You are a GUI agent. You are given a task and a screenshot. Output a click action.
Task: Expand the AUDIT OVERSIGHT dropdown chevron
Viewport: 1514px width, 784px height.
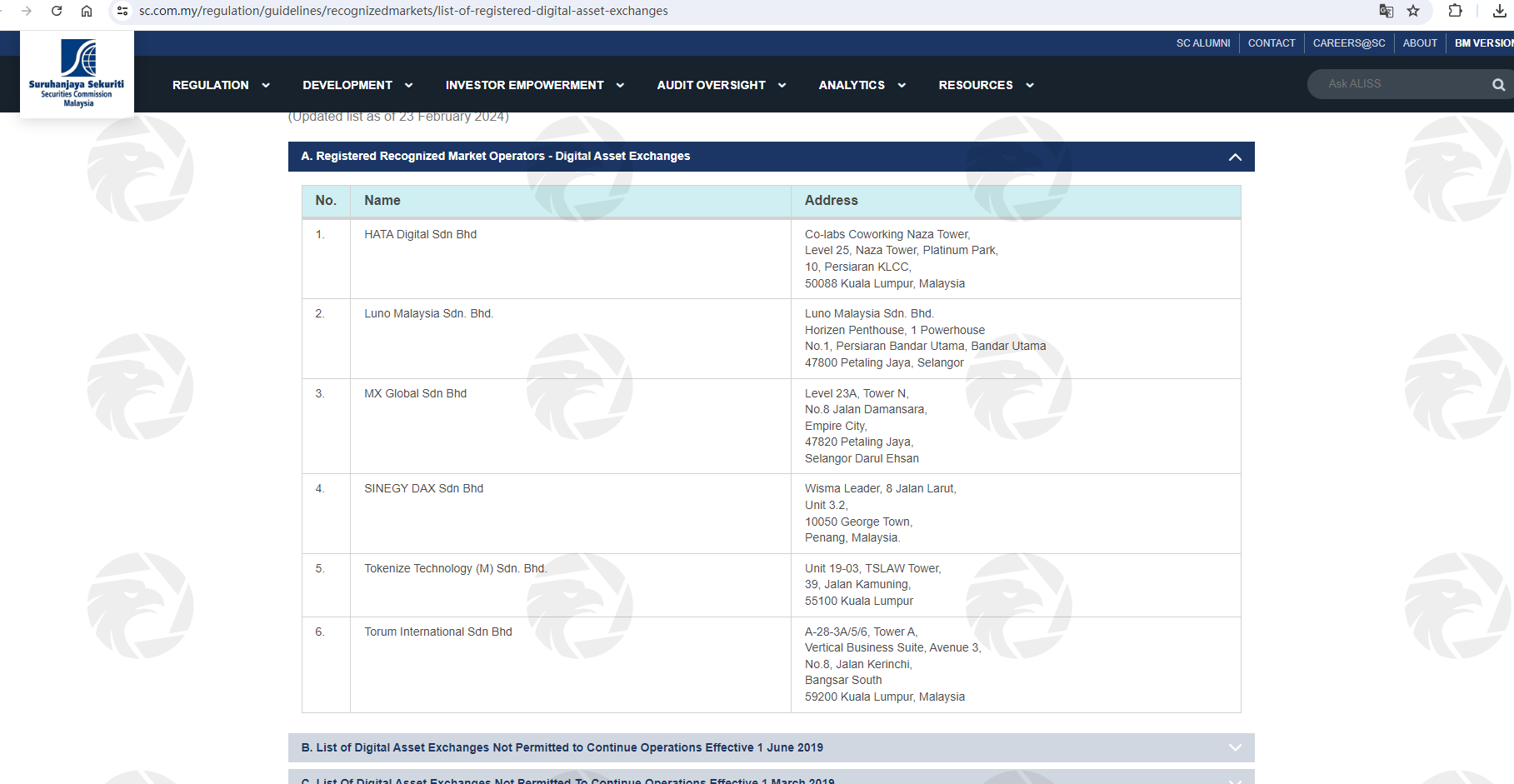[x=782, y=85]
